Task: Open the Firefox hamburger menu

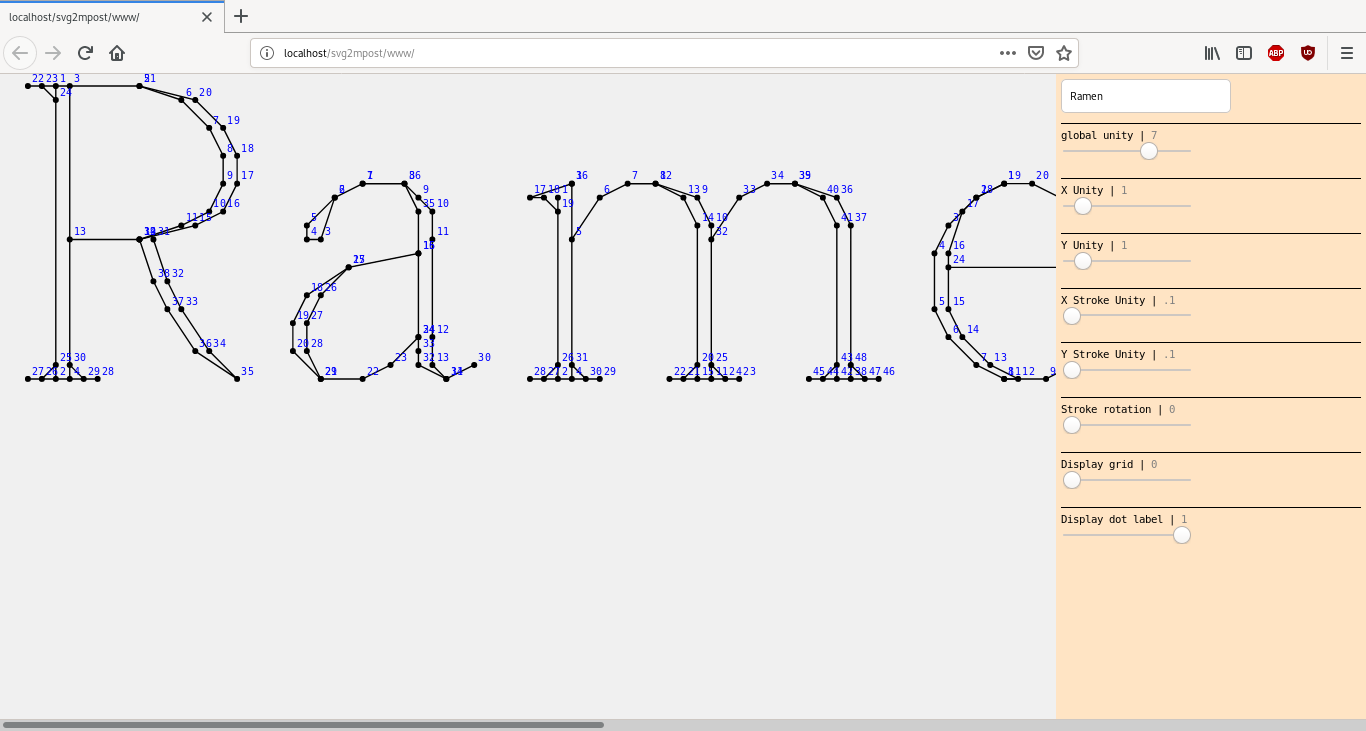Action: [1347, 53]
